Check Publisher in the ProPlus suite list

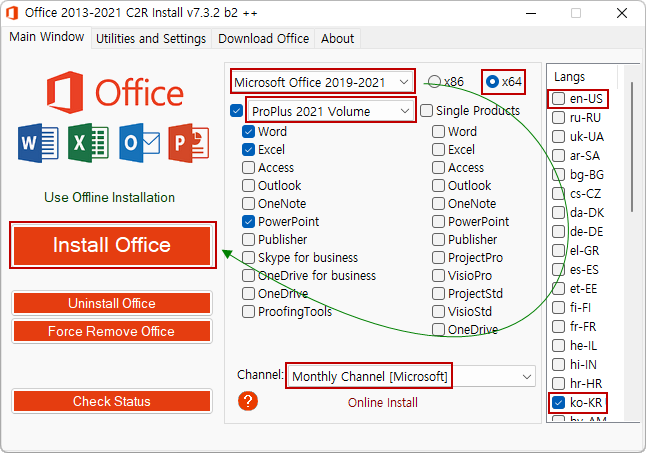point(248,239)
